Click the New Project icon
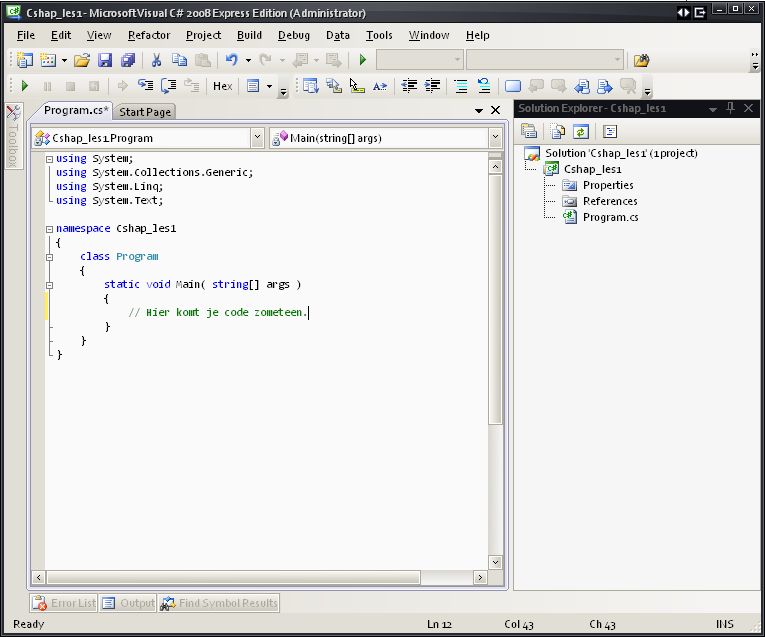This screenshot has width=765, height=637. click(24, 60)
